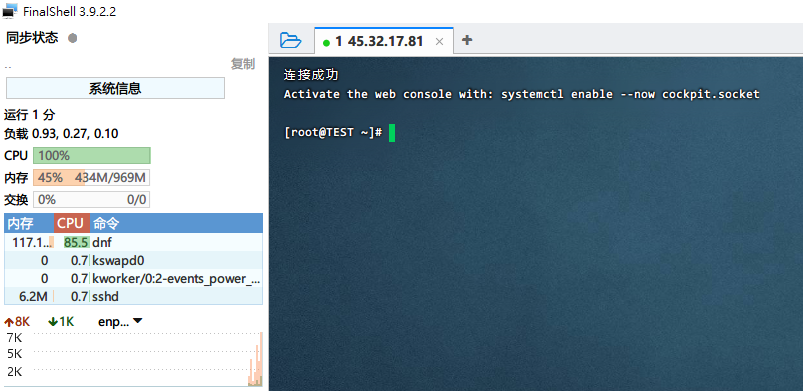Click the sync status gray indicator dot

72,38
